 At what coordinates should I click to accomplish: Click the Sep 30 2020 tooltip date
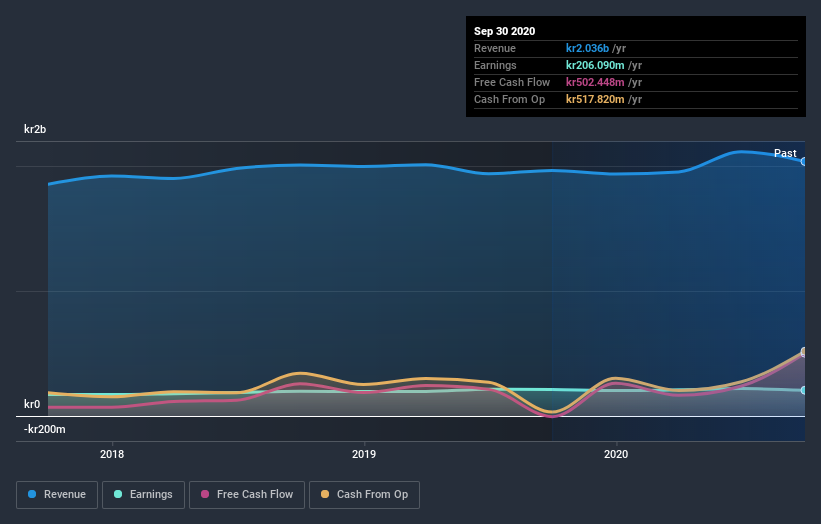pyautogui.click(x=504, y=31)
